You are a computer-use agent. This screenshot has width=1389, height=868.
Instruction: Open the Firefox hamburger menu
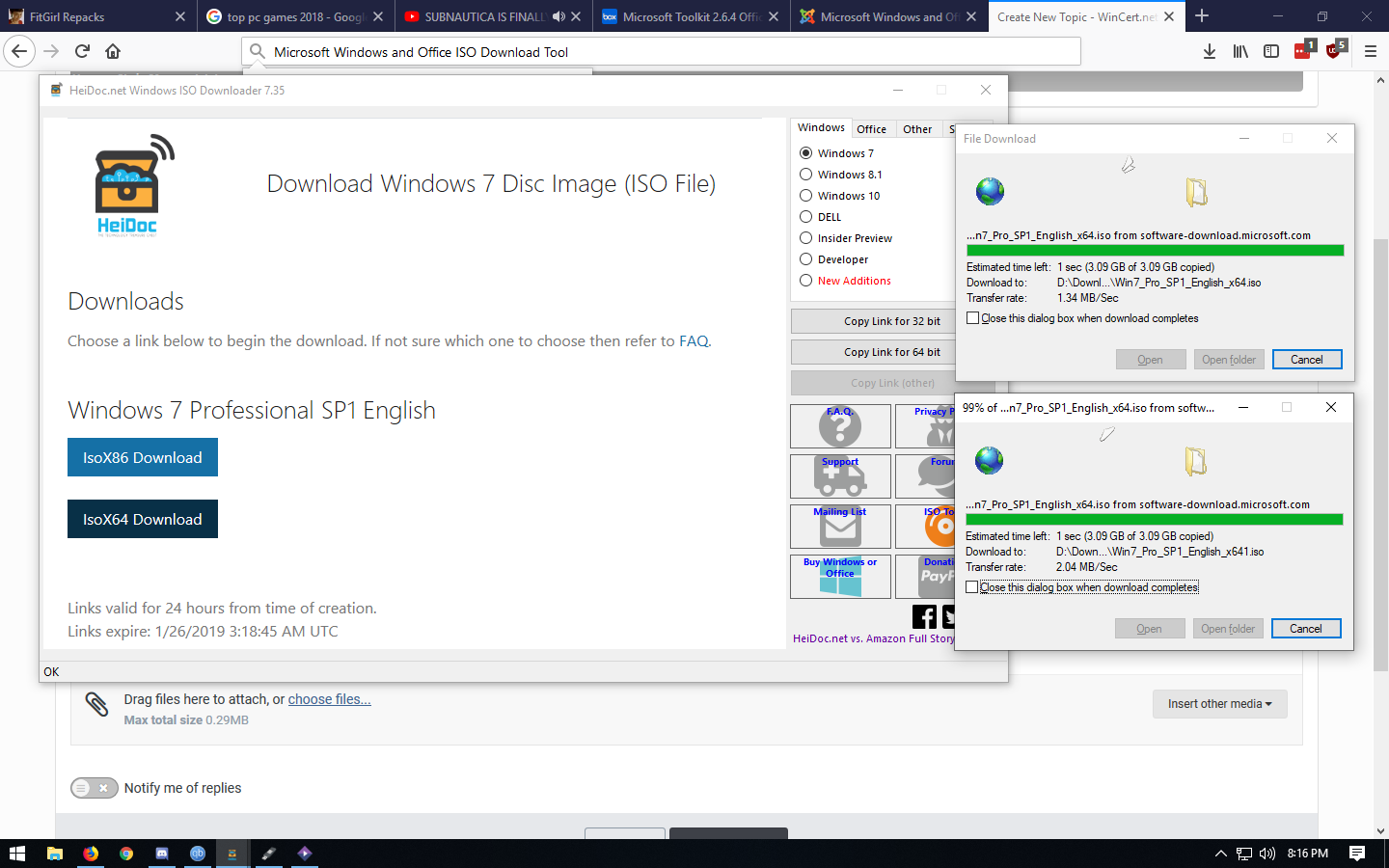pyautogui.click(x=1370, y=51)
